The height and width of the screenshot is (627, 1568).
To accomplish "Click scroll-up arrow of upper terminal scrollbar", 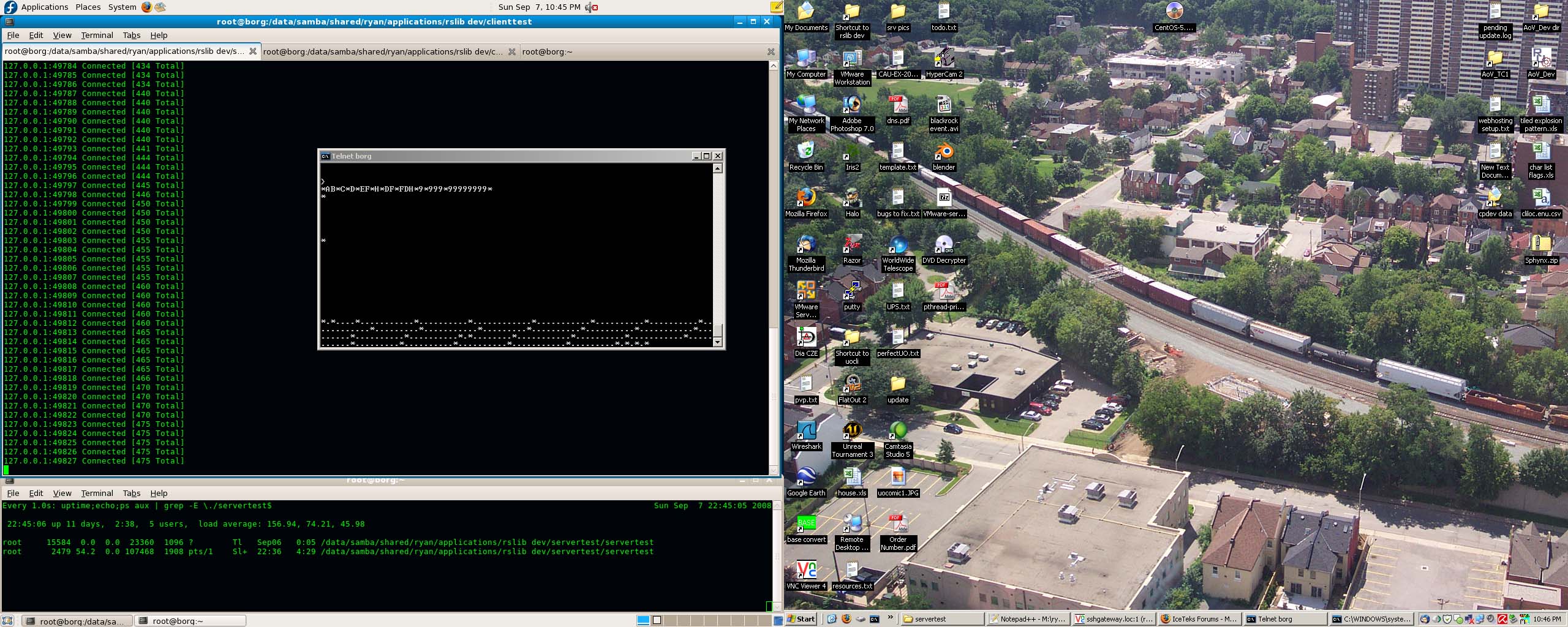I will click(x=773, y=66).
